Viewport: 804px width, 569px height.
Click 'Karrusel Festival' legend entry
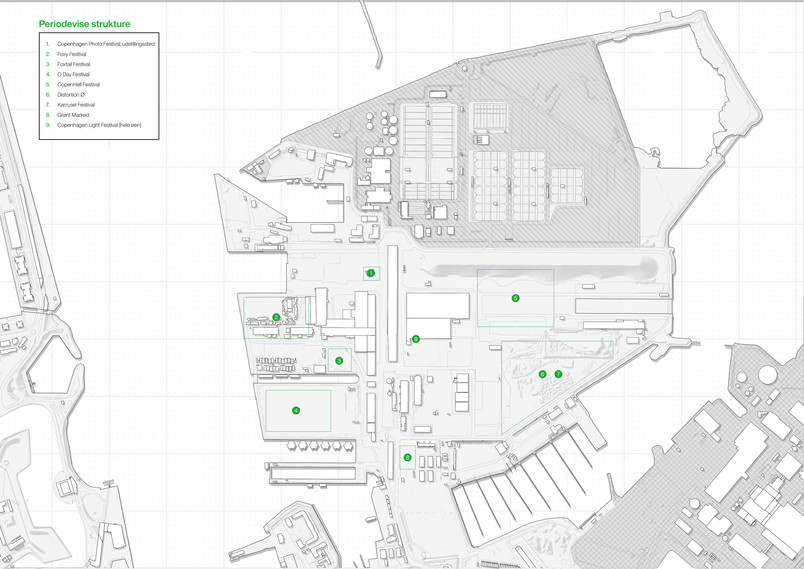pos(76,105)
